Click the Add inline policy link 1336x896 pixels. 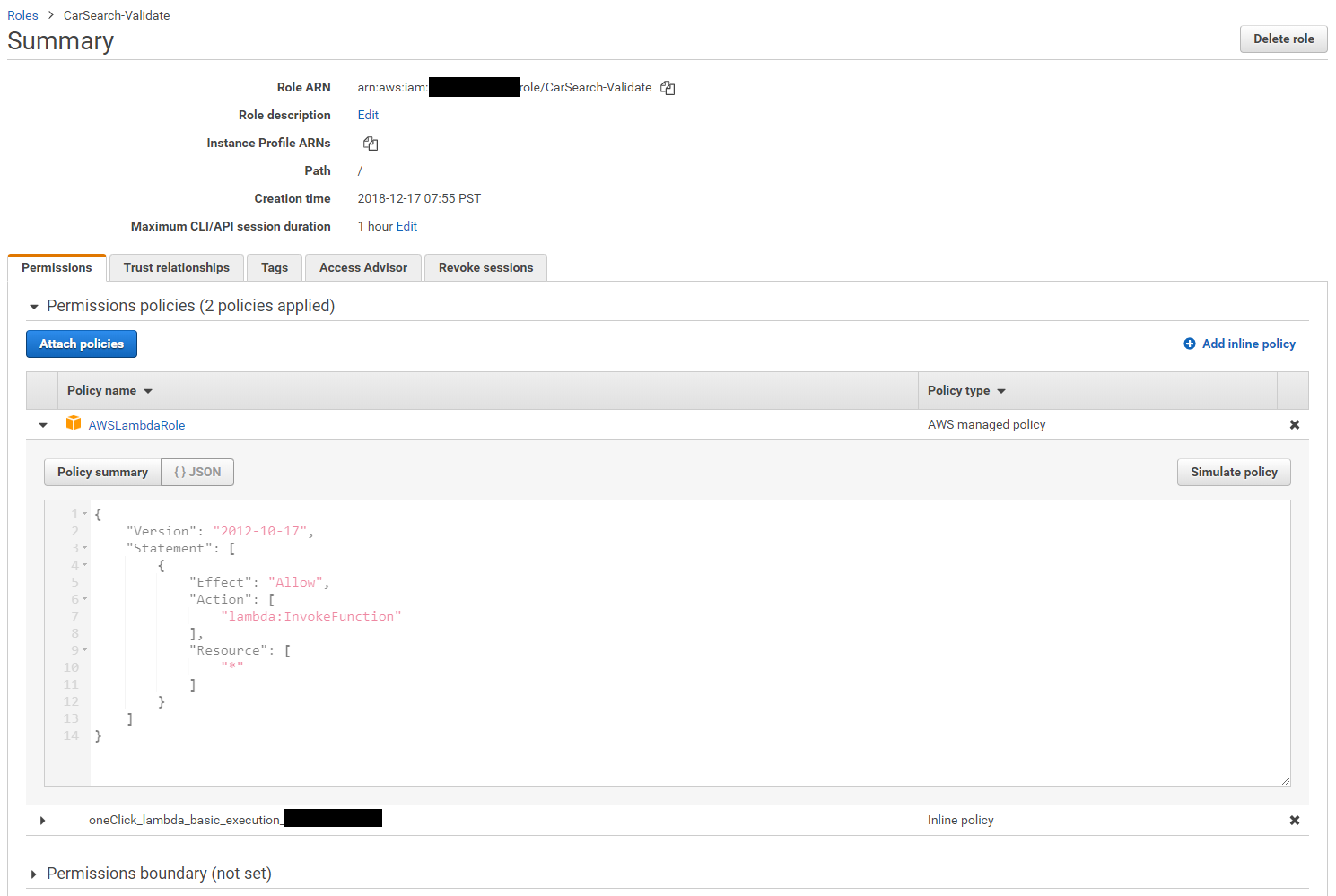click(x=1249, y=344)
